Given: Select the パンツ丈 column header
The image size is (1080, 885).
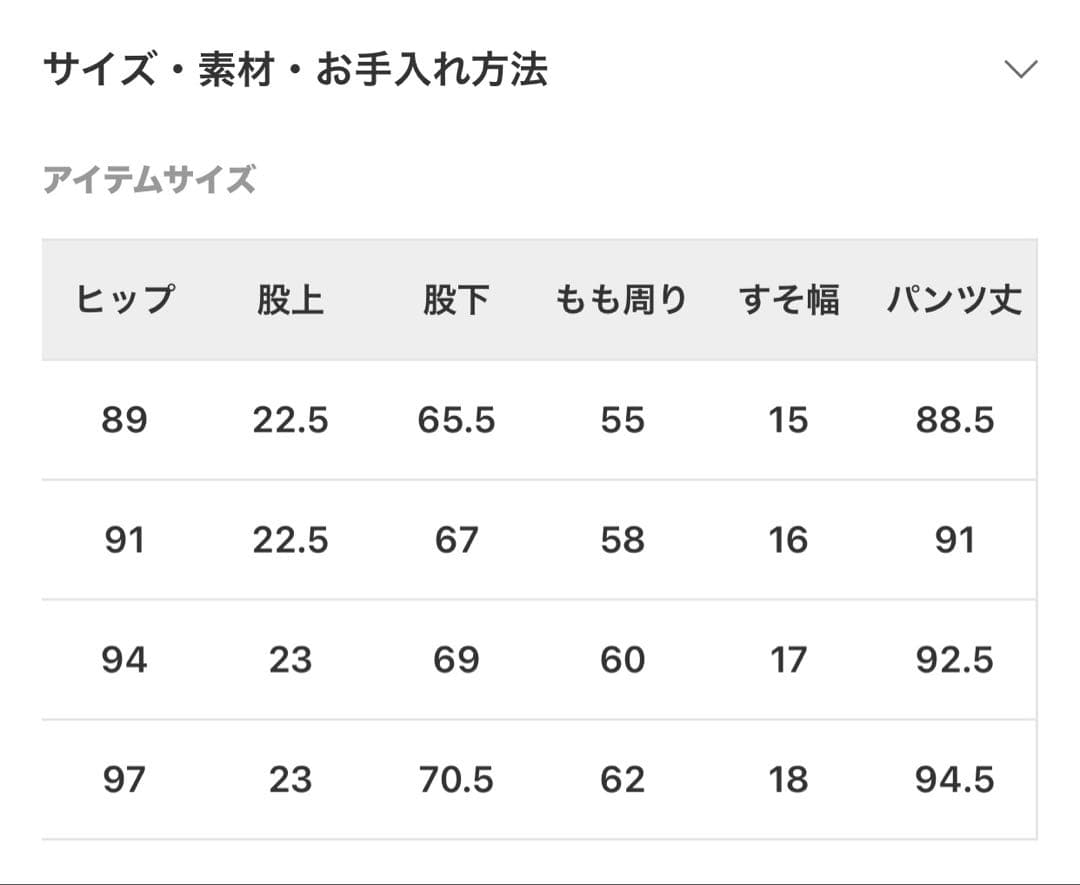Looking at the screenshot, I should coord(954,300).
